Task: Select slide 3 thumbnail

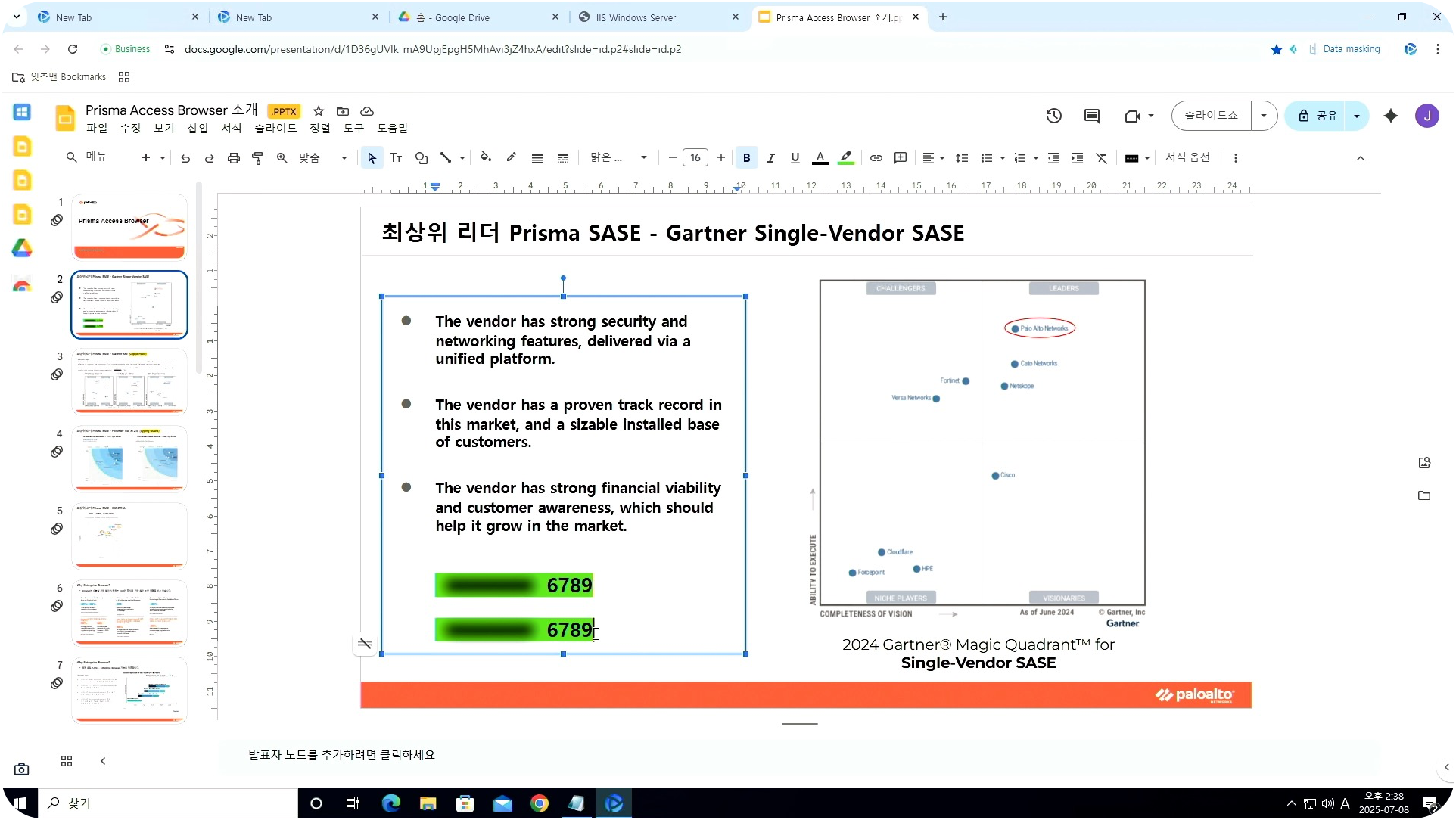Action: 130,381
